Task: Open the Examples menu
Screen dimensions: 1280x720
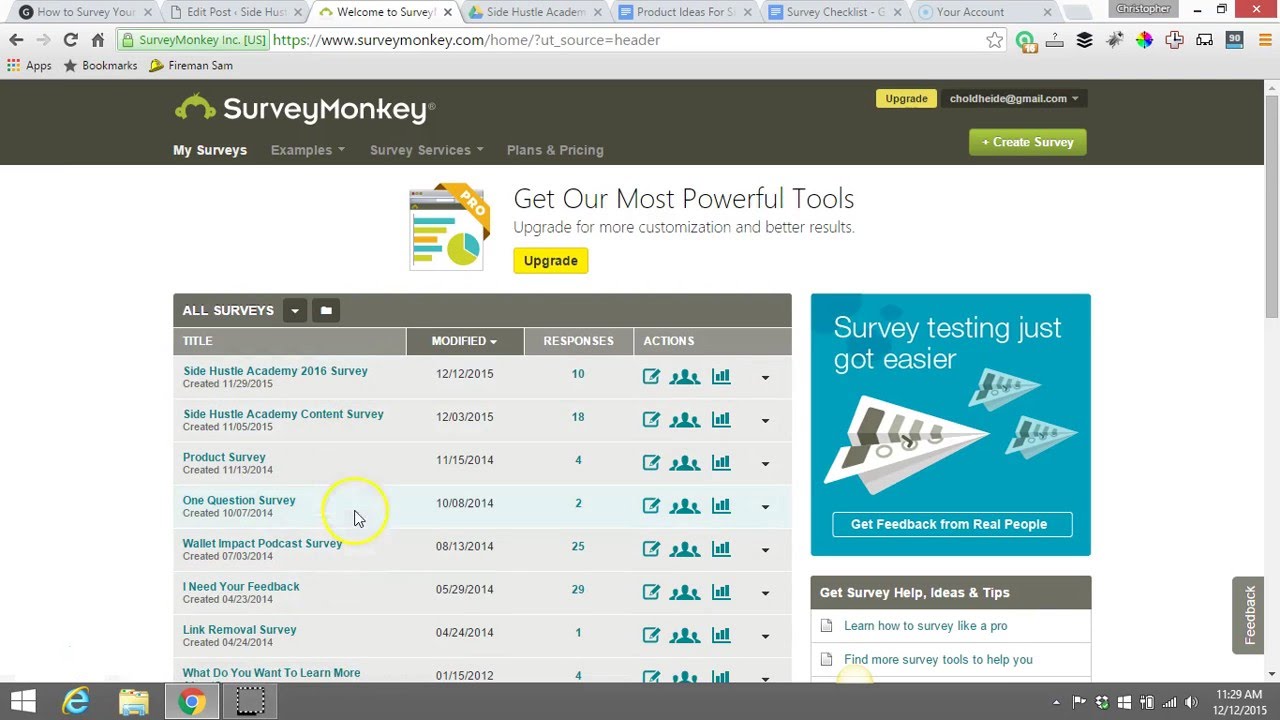Action: click(x=307, y=150)
